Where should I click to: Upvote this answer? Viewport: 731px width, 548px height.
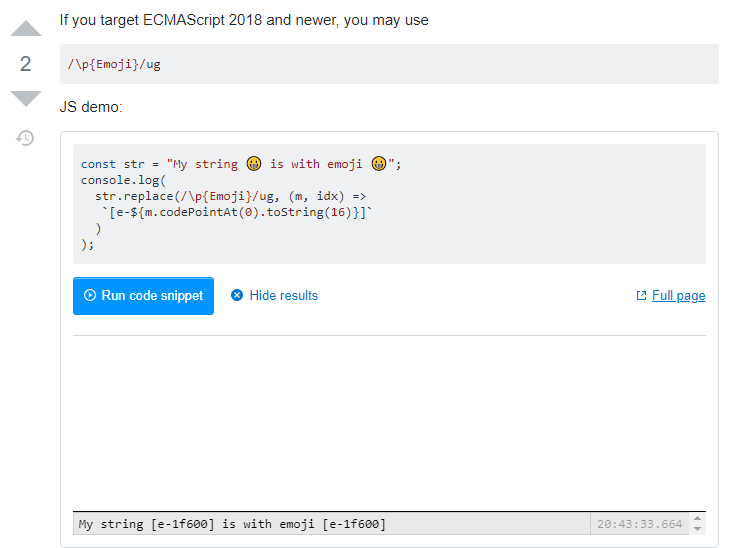(x=26, y=28)
